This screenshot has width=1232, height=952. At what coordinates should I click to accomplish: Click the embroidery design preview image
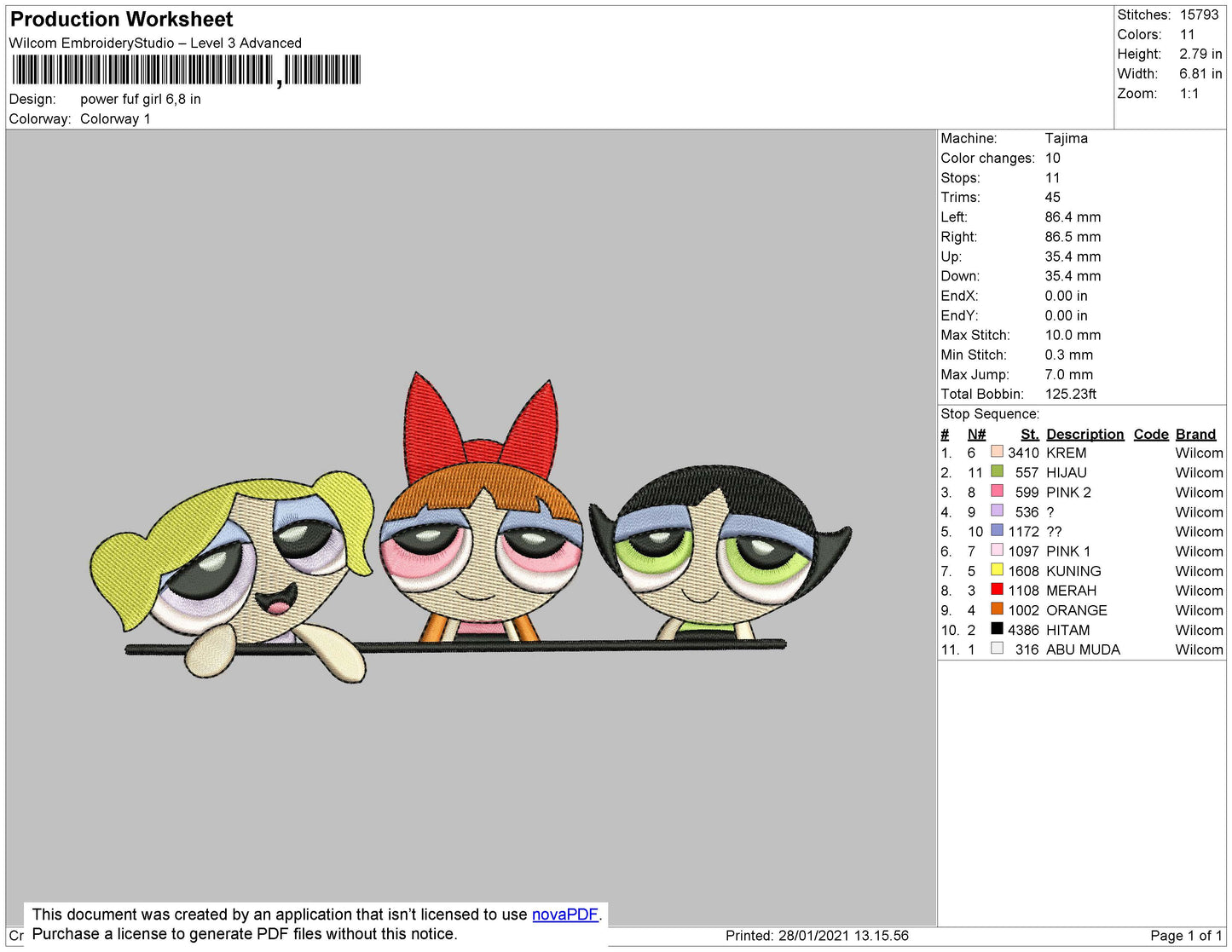(x=471, y=527)
